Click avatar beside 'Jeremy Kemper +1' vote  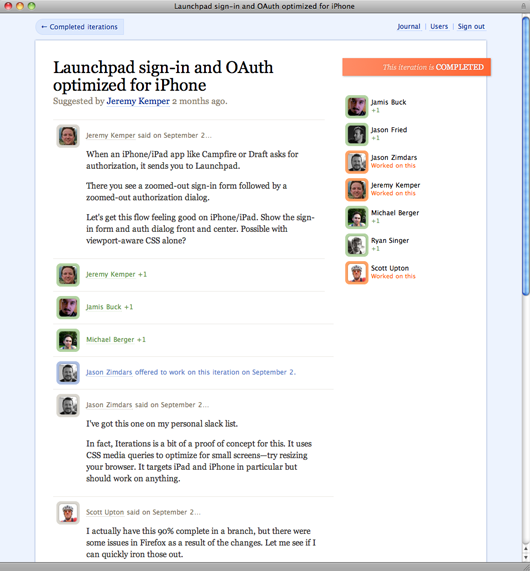click(x=68, y=275)
